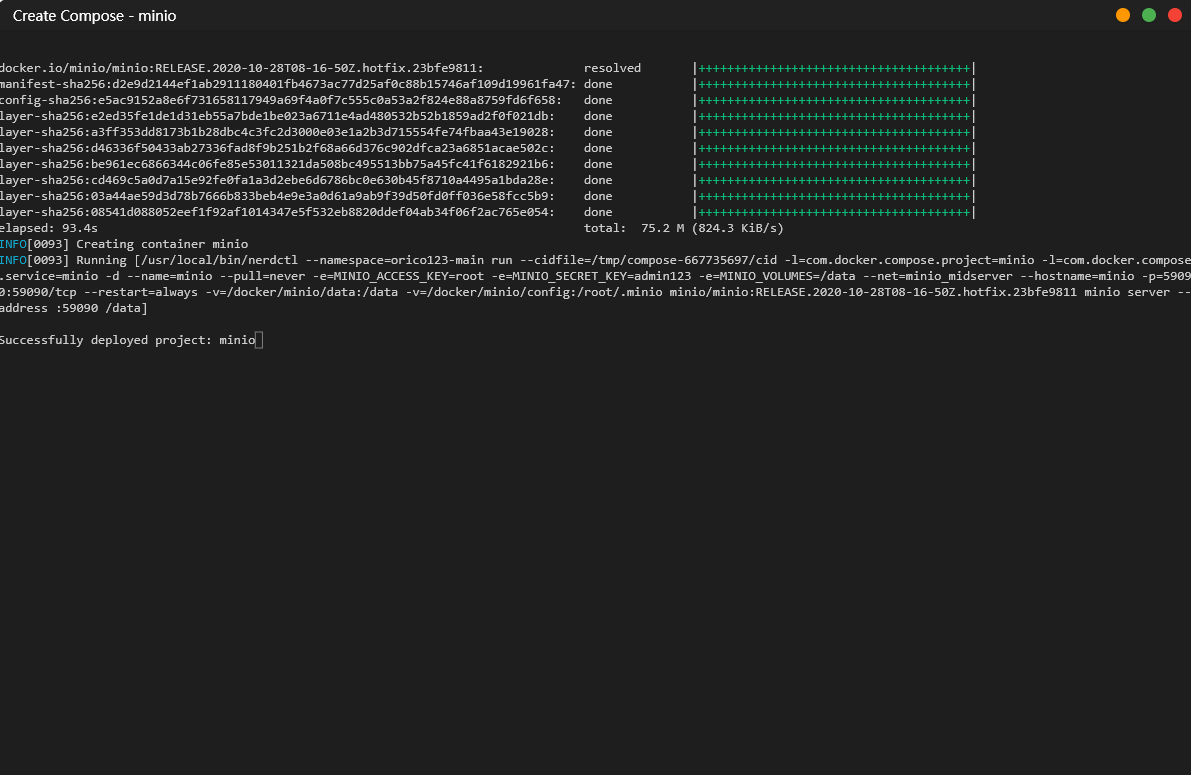
Task: Click 'elapsed: 93.4s' text
Action: (x=49, y=228)
